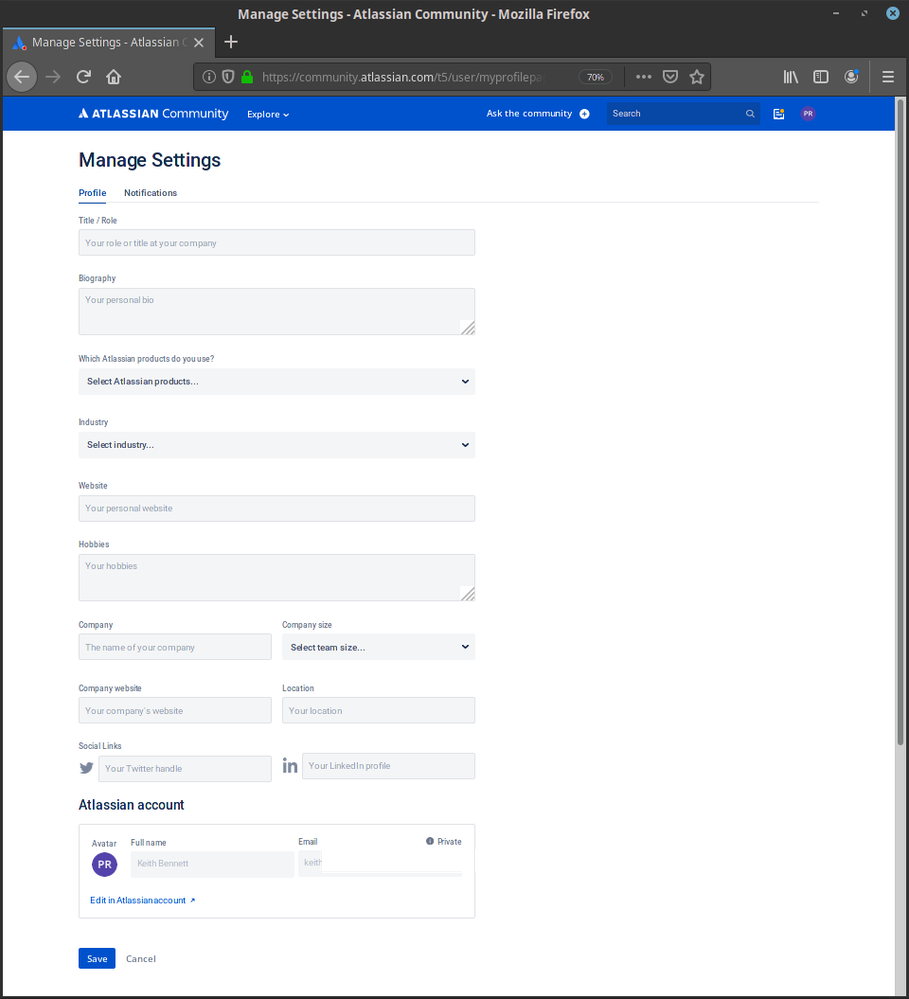This screenshot has width=909, height=999.
Task: Open page actions three-dot menu
Action: pyautogui.click(x=643, y=77)
